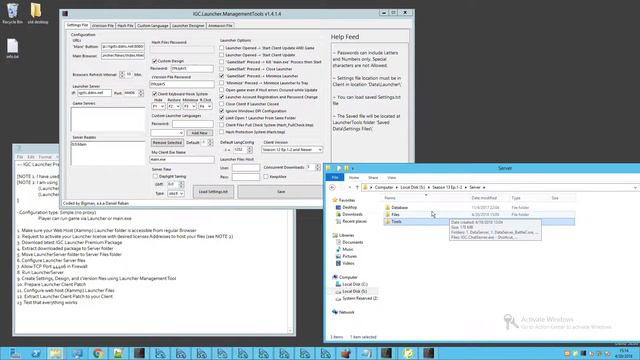Switch to the cVersion File tab
The image size is (640, 360).
(102, 25)
